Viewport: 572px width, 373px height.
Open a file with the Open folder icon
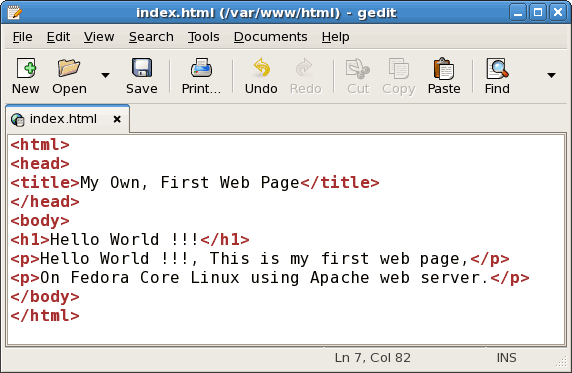point(69,68)
